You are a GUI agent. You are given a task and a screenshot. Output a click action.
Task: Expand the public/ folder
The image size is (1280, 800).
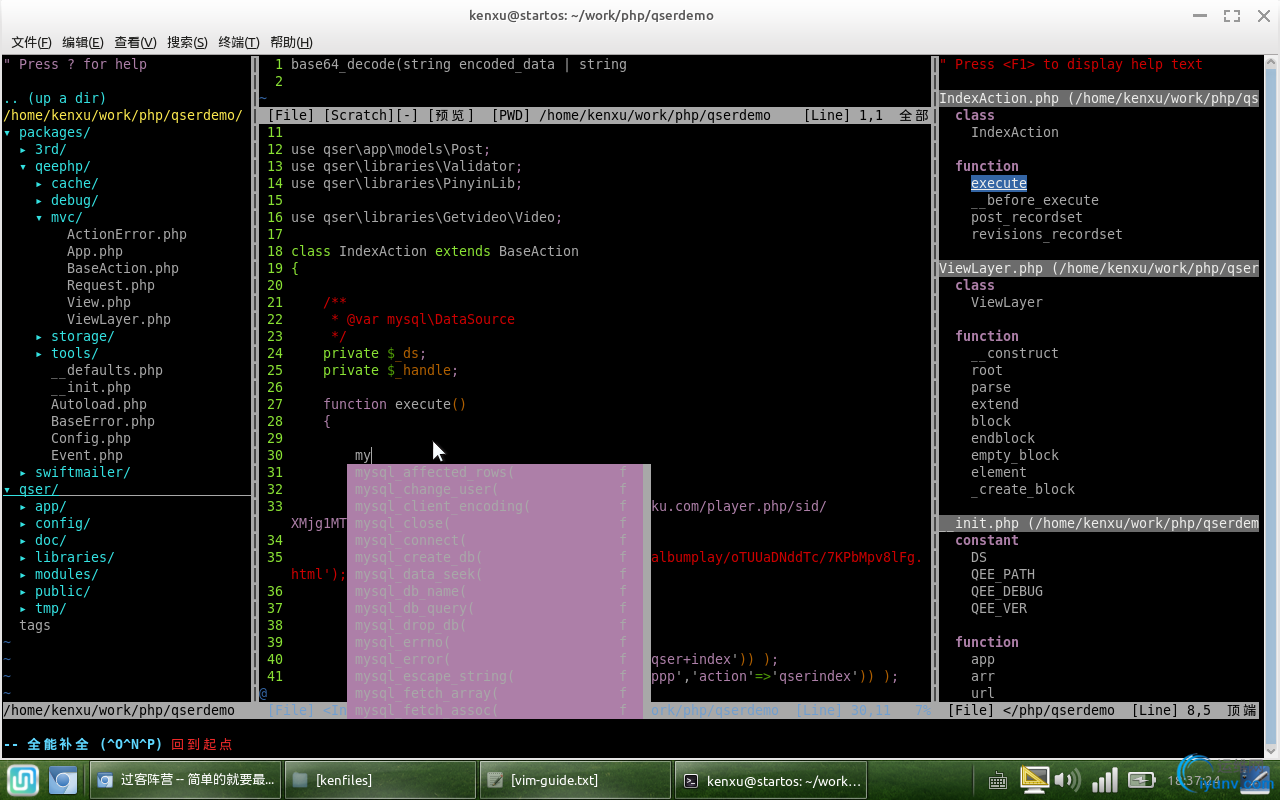(x=55, y=591)
